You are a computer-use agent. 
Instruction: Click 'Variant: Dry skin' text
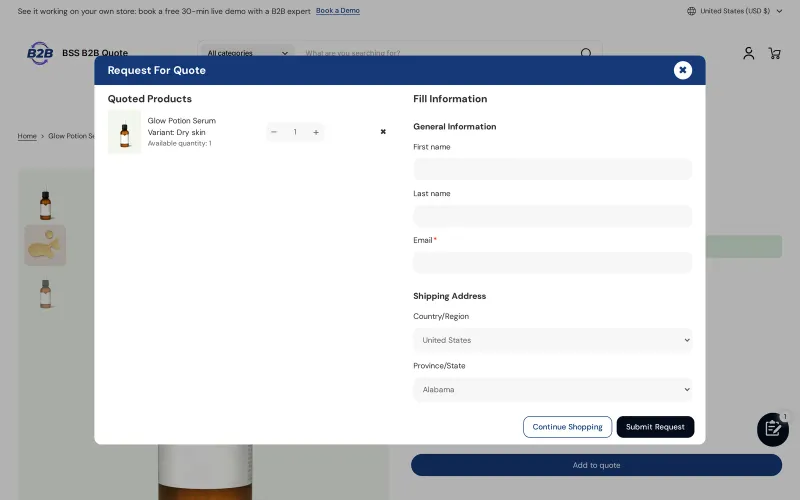(177, 132)
